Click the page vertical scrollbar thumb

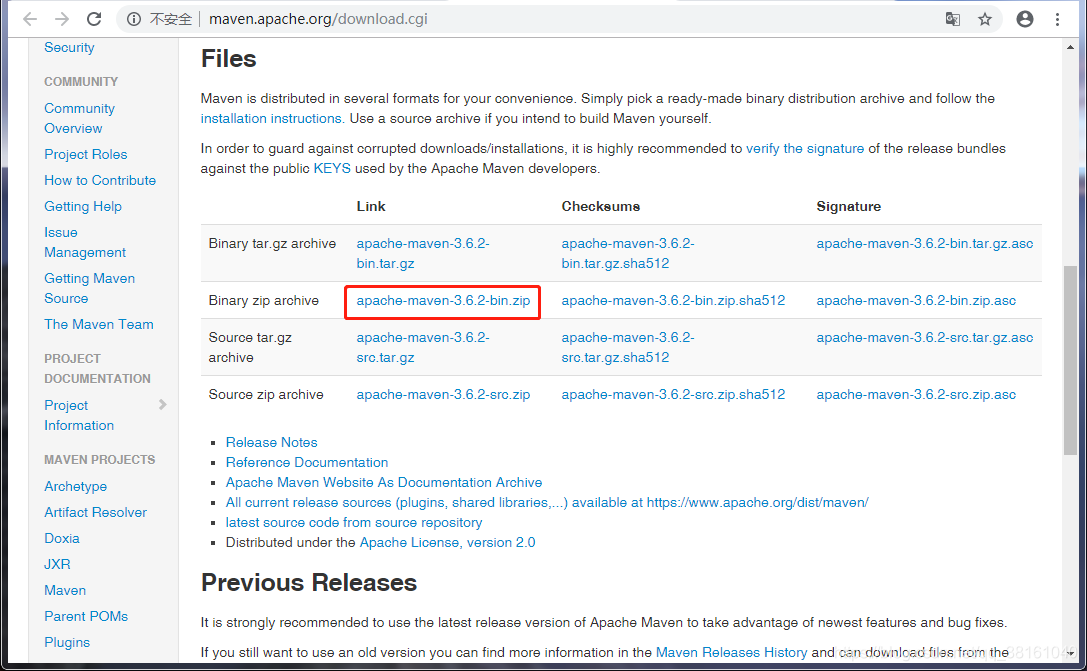coord(1070,360)
